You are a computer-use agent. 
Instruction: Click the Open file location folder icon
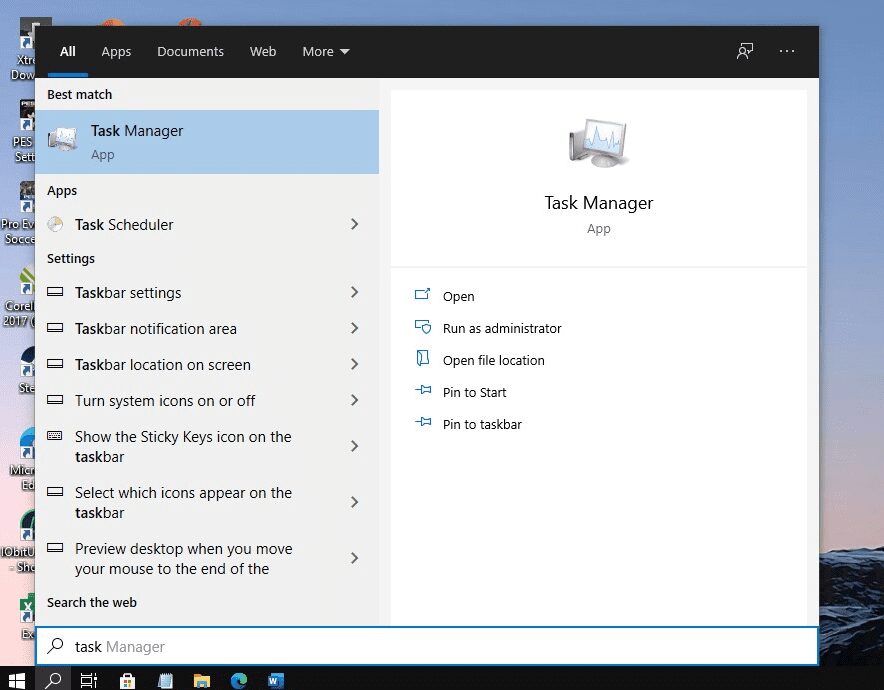pyautogui.click(x=423, y=358)
